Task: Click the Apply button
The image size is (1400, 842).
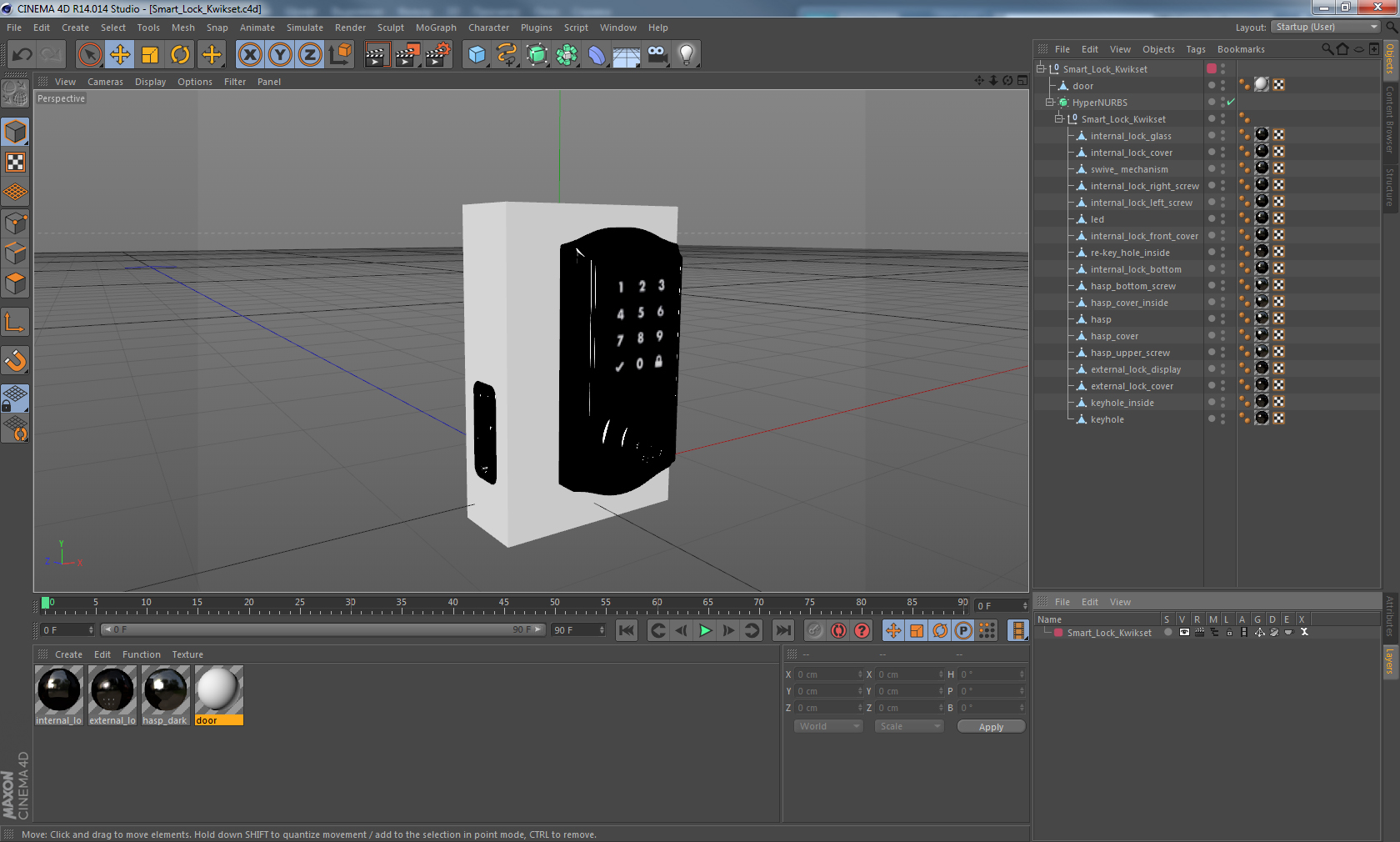Action: 991,727
